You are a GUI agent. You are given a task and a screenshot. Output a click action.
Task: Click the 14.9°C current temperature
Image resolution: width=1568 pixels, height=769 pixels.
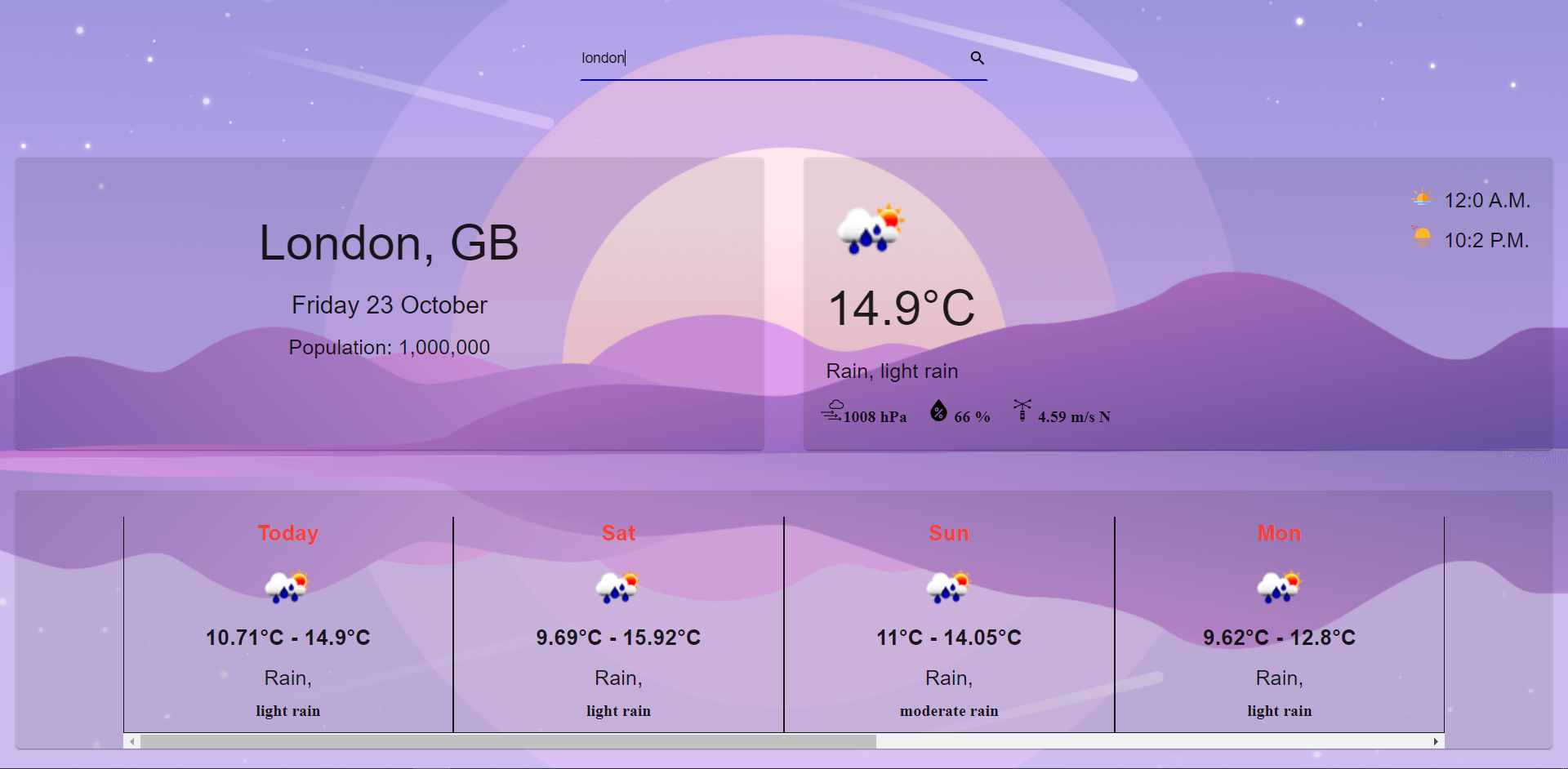pos(902,308)
